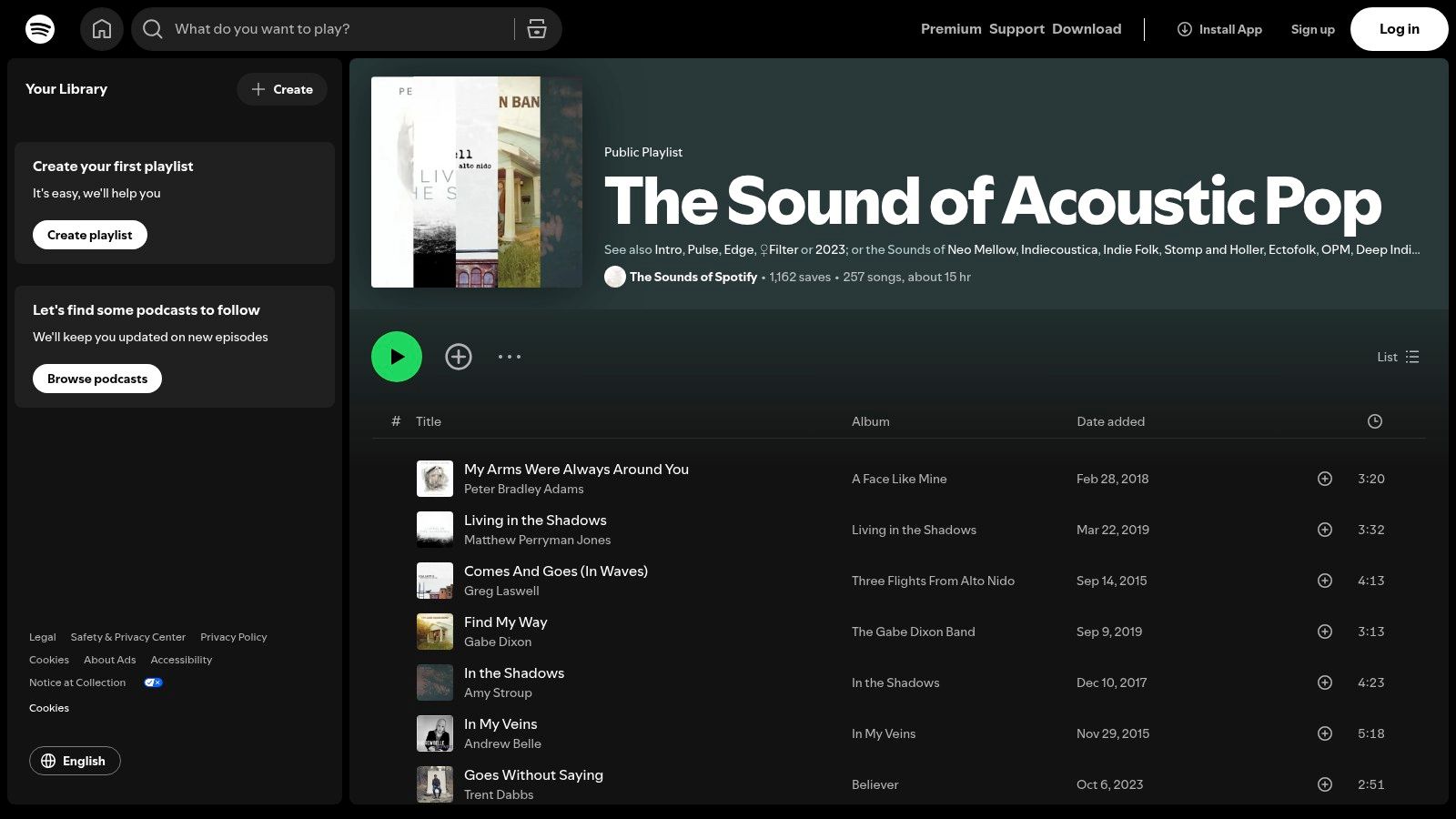Open Download in the top navigation
This screenshot has width=1456, height=819.
pyautogui.click(x=1087, y=29)
